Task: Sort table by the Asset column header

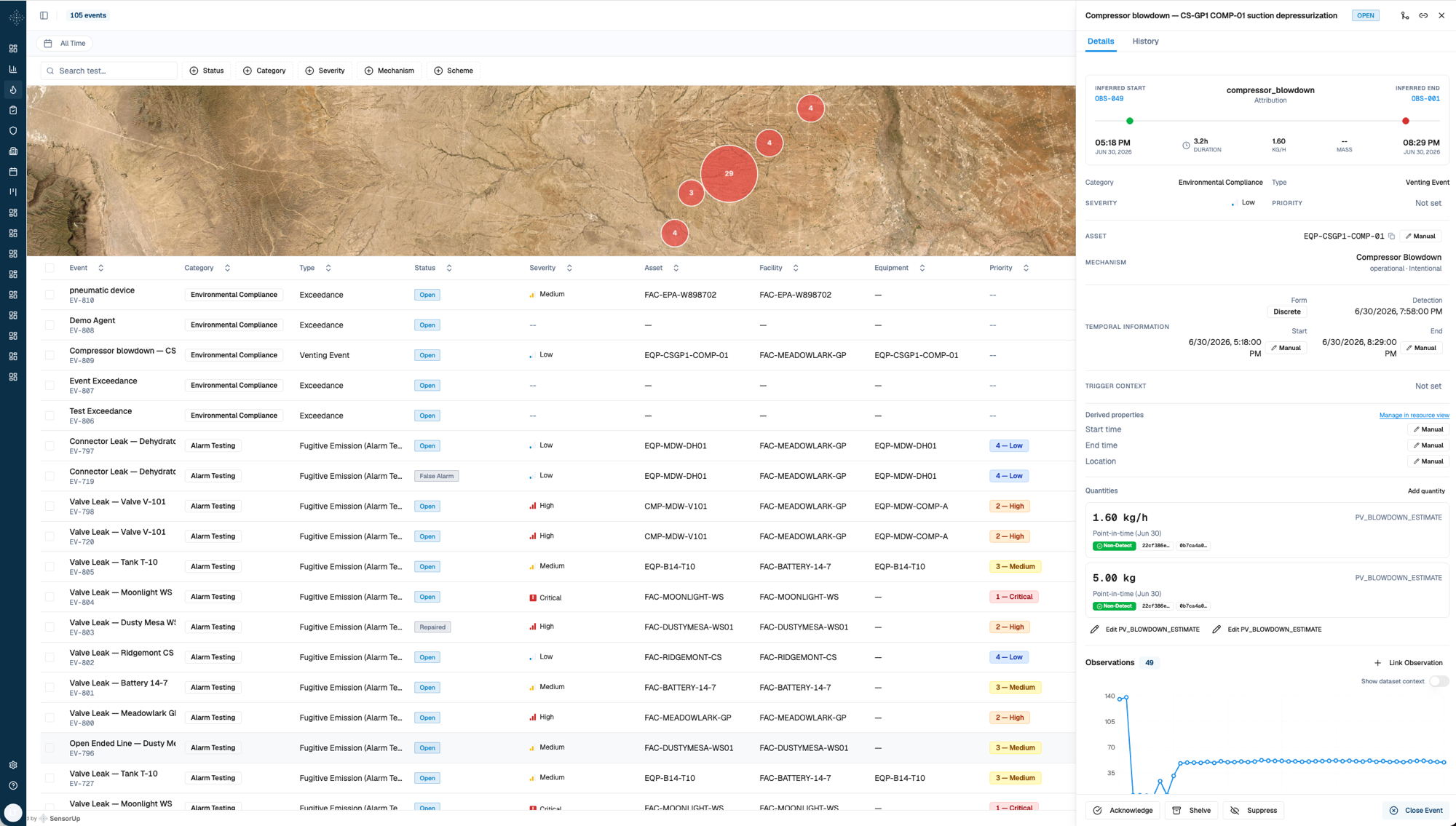Action: (x=662, y=268)
